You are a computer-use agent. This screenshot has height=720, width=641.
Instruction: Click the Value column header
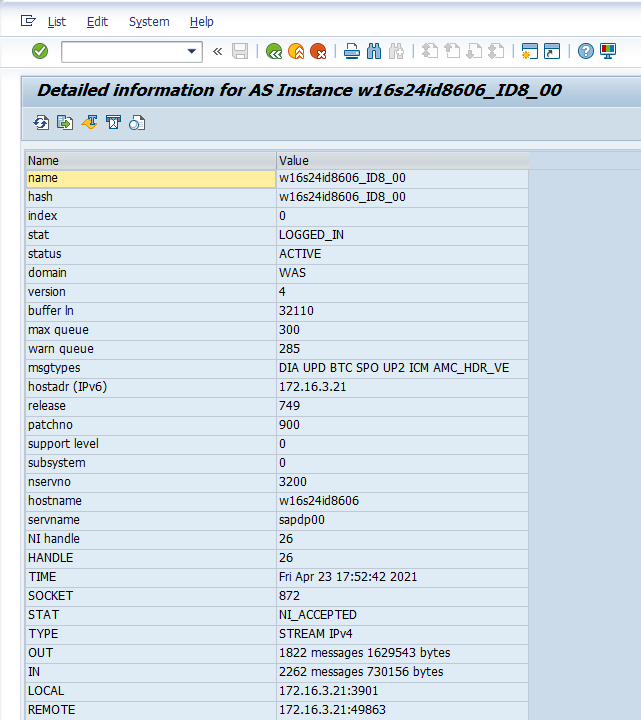400,160
